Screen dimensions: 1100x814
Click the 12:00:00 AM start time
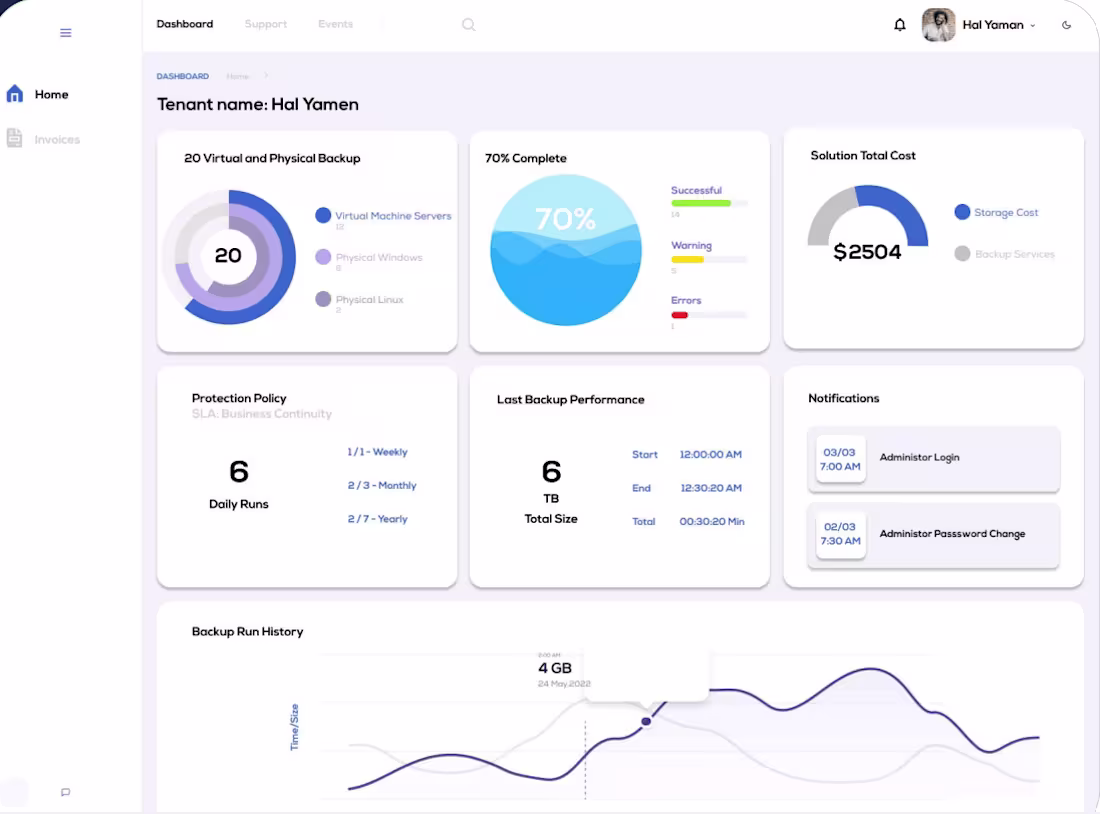click(710, 455)
